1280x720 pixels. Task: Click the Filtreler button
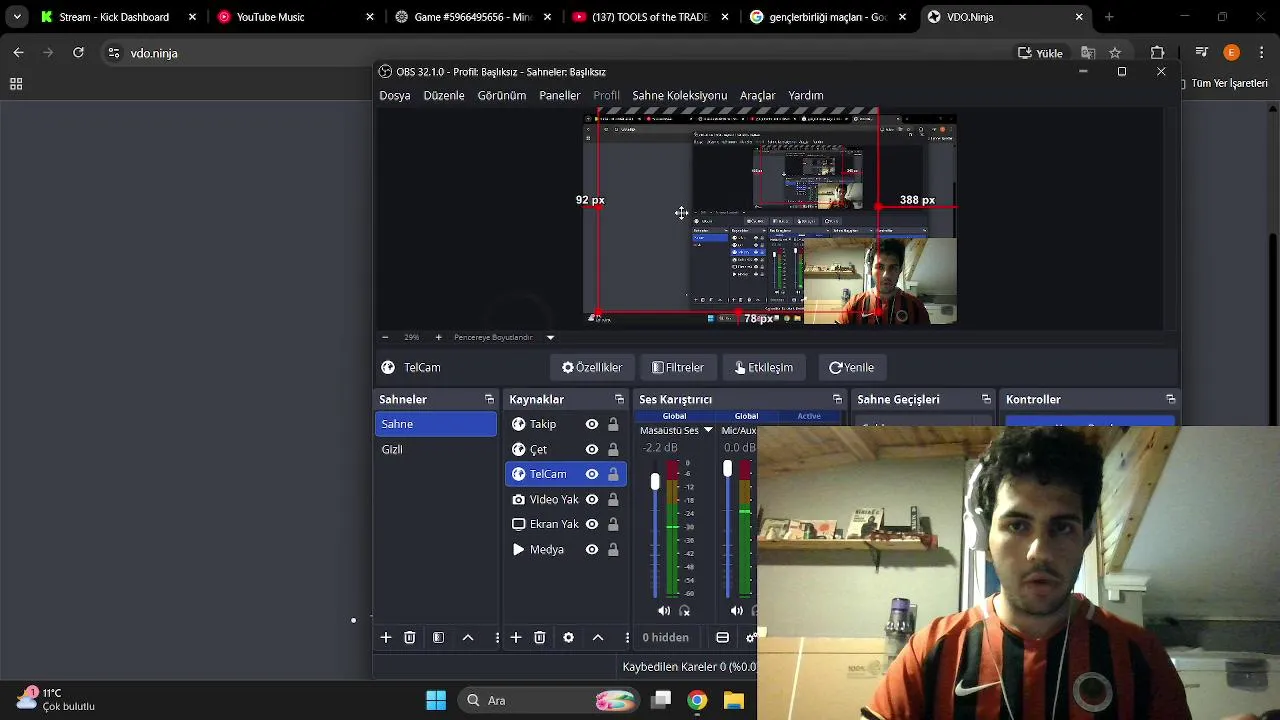(678, 367)
